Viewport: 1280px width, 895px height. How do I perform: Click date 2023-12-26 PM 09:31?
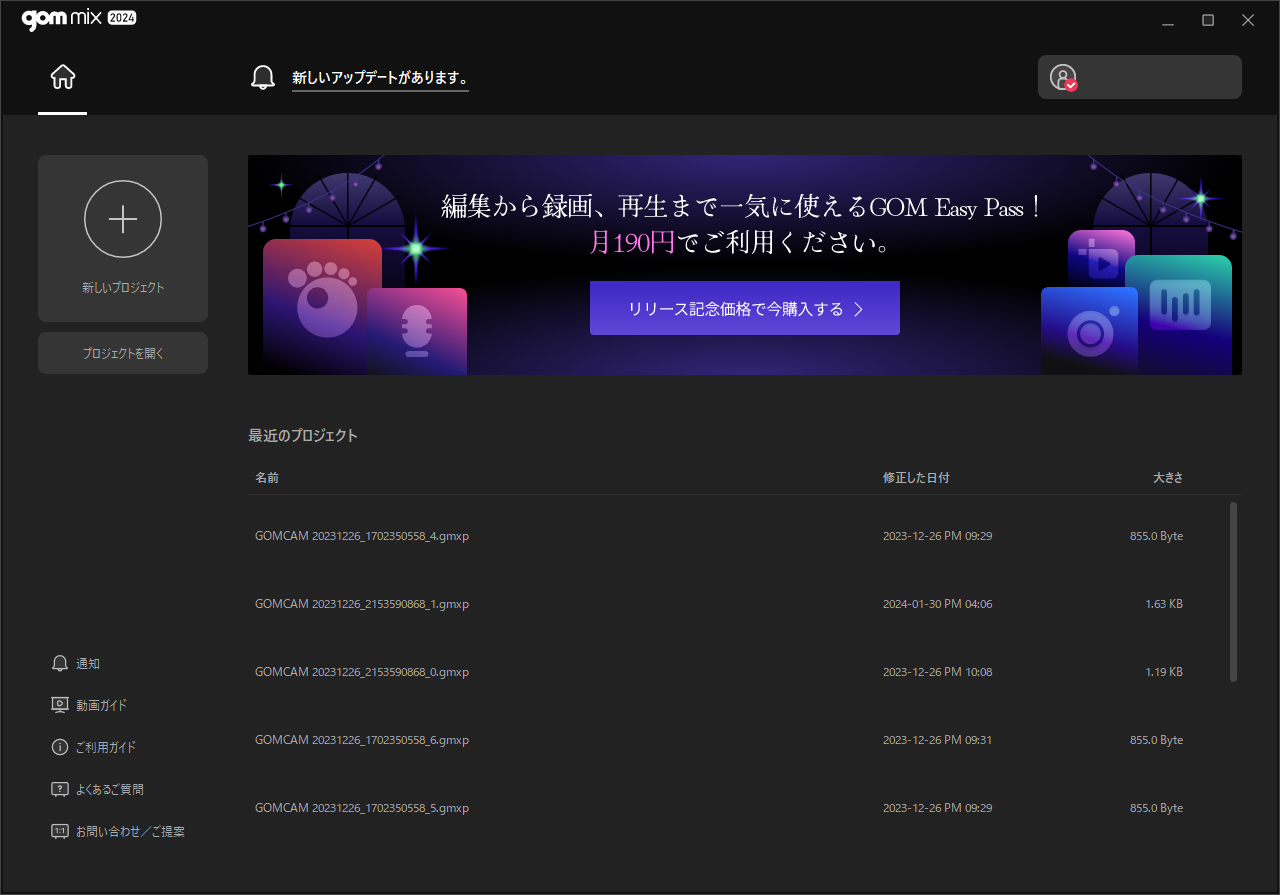point(937,740)
